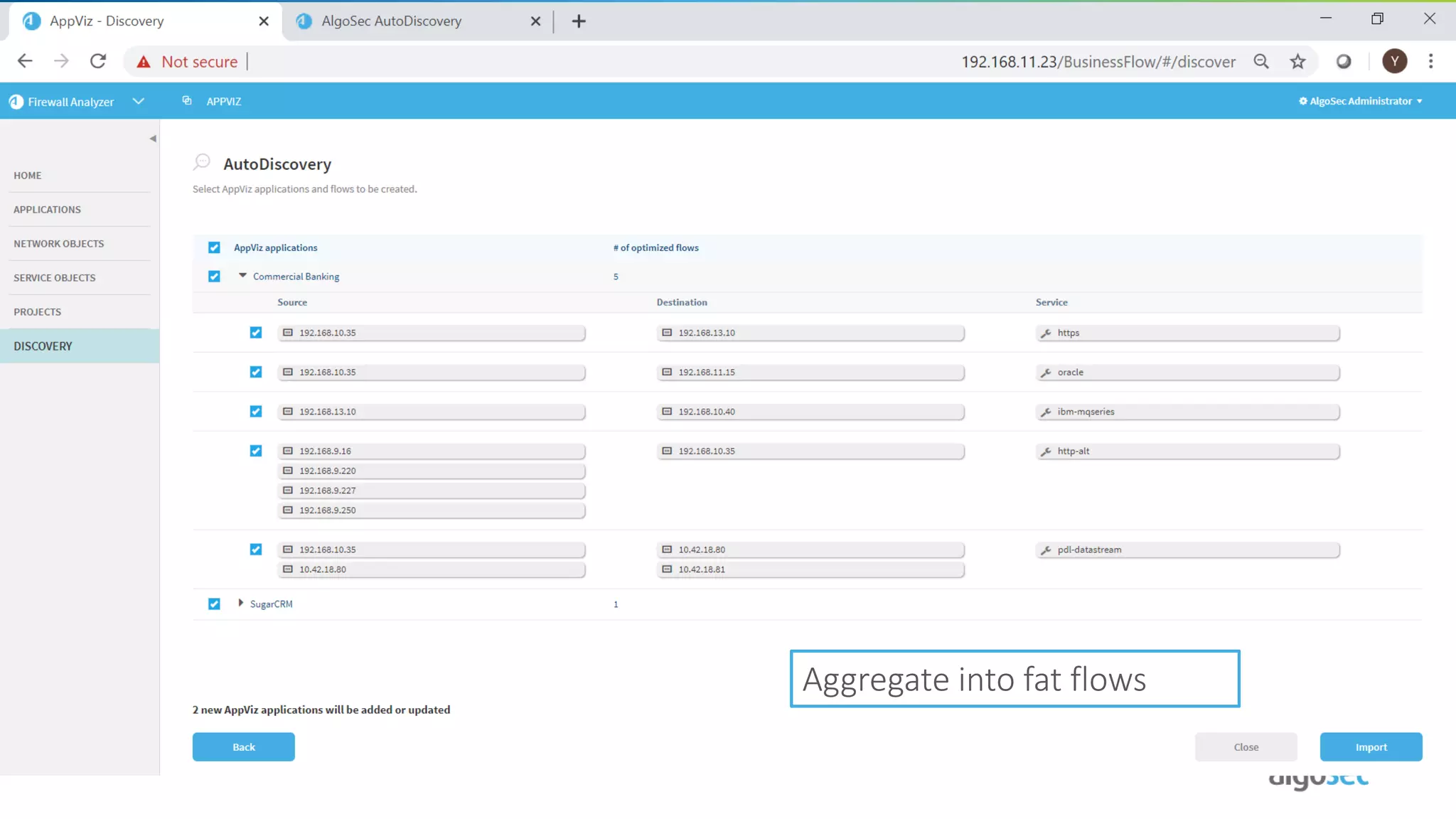Uncheck the oracle service flow checkbox
Screen dimensions: 1456x819
coord(256,372)
